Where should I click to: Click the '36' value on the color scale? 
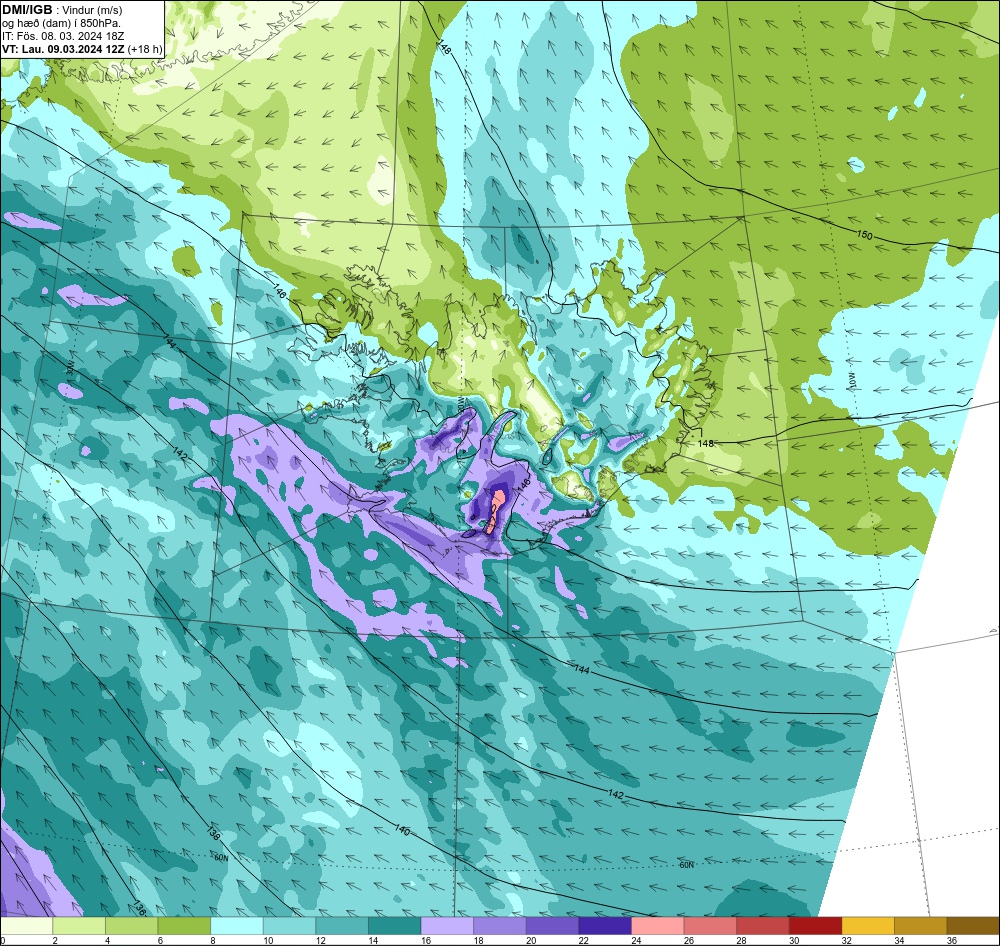tap(951, 940)
